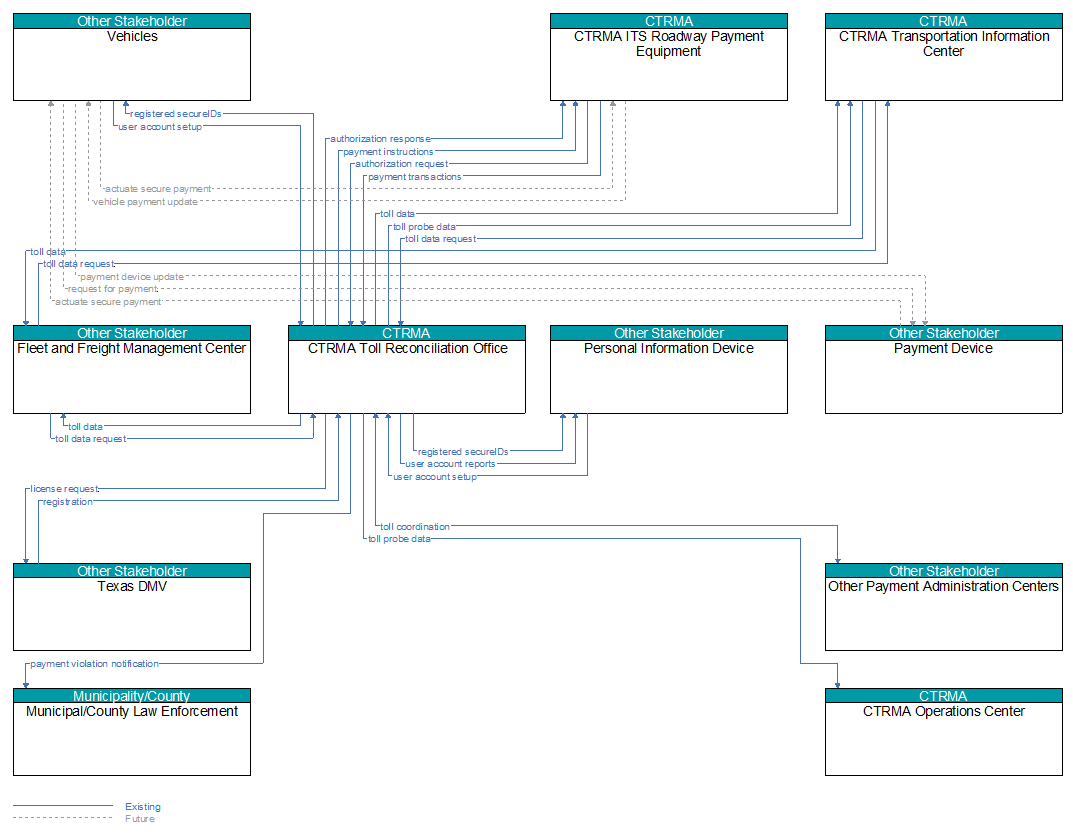This screenshot has width=1073, height=837.
Task: Click 'payment transactions' flow label
Action: tap(415, 177)
